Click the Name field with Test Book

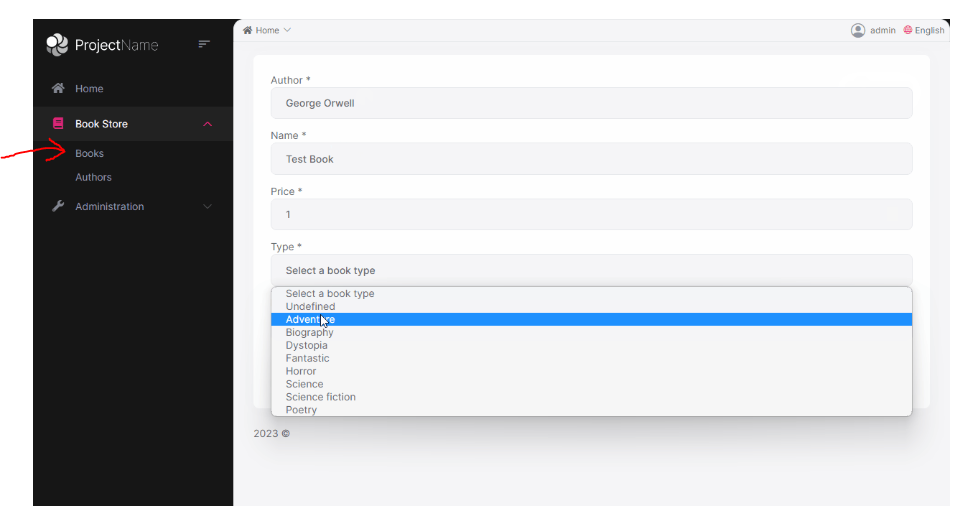tap(591, 159)
